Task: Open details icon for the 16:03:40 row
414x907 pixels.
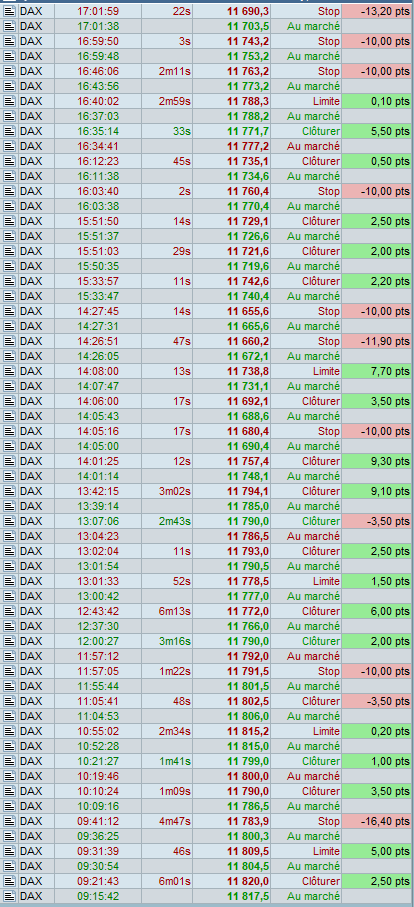Action: point(9,191)
